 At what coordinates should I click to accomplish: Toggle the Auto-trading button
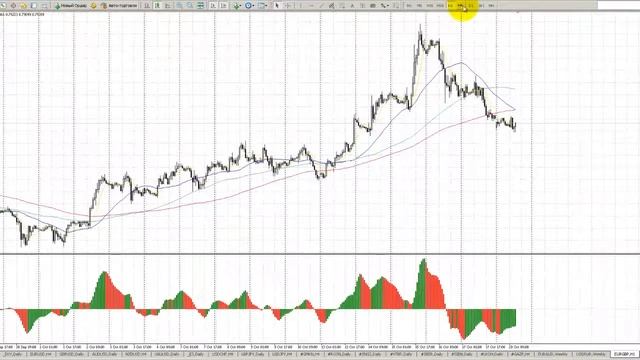point(119,6)
